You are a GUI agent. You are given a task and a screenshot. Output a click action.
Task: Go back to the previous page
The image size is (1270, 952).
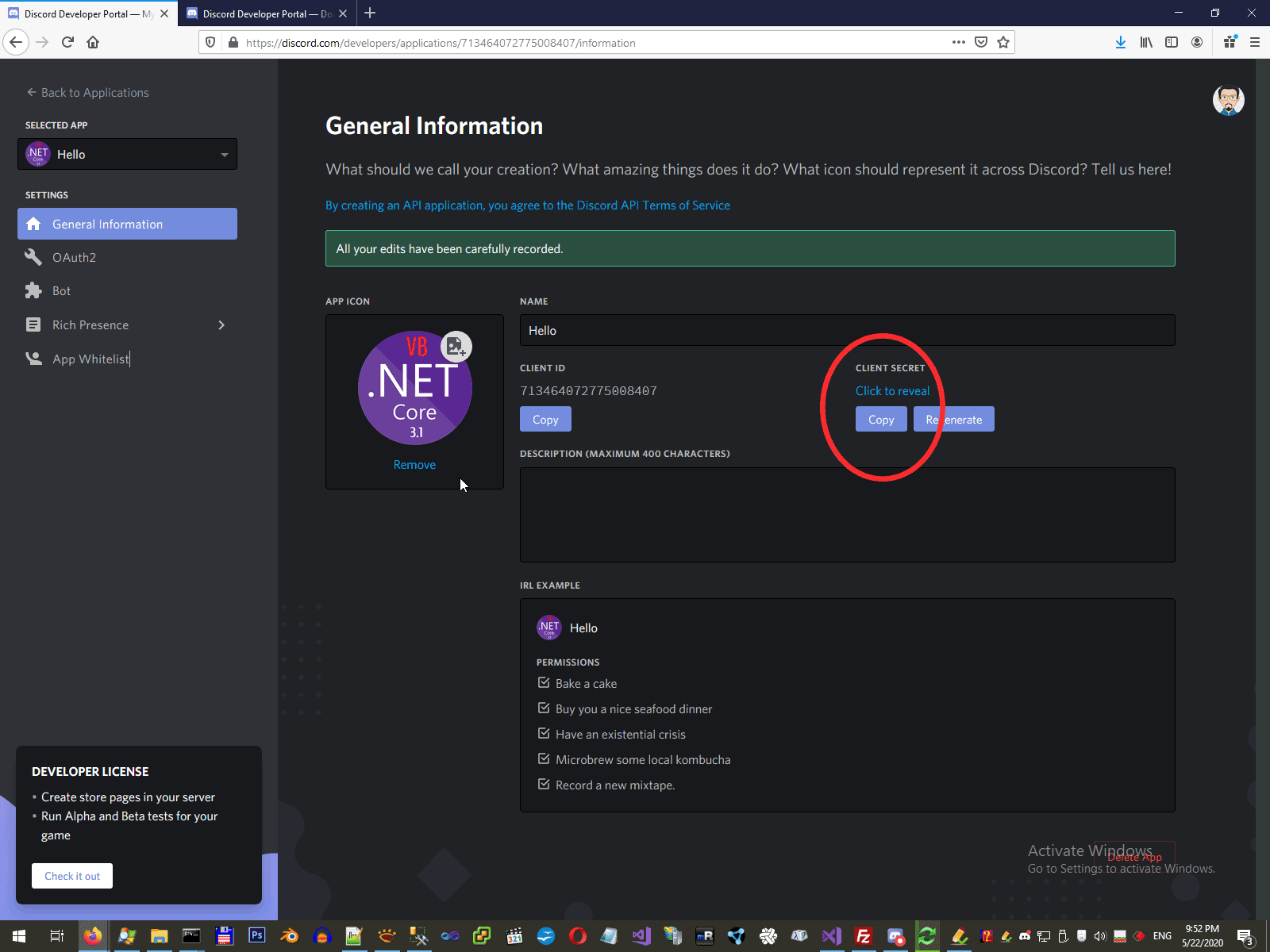tap(16, 42)
